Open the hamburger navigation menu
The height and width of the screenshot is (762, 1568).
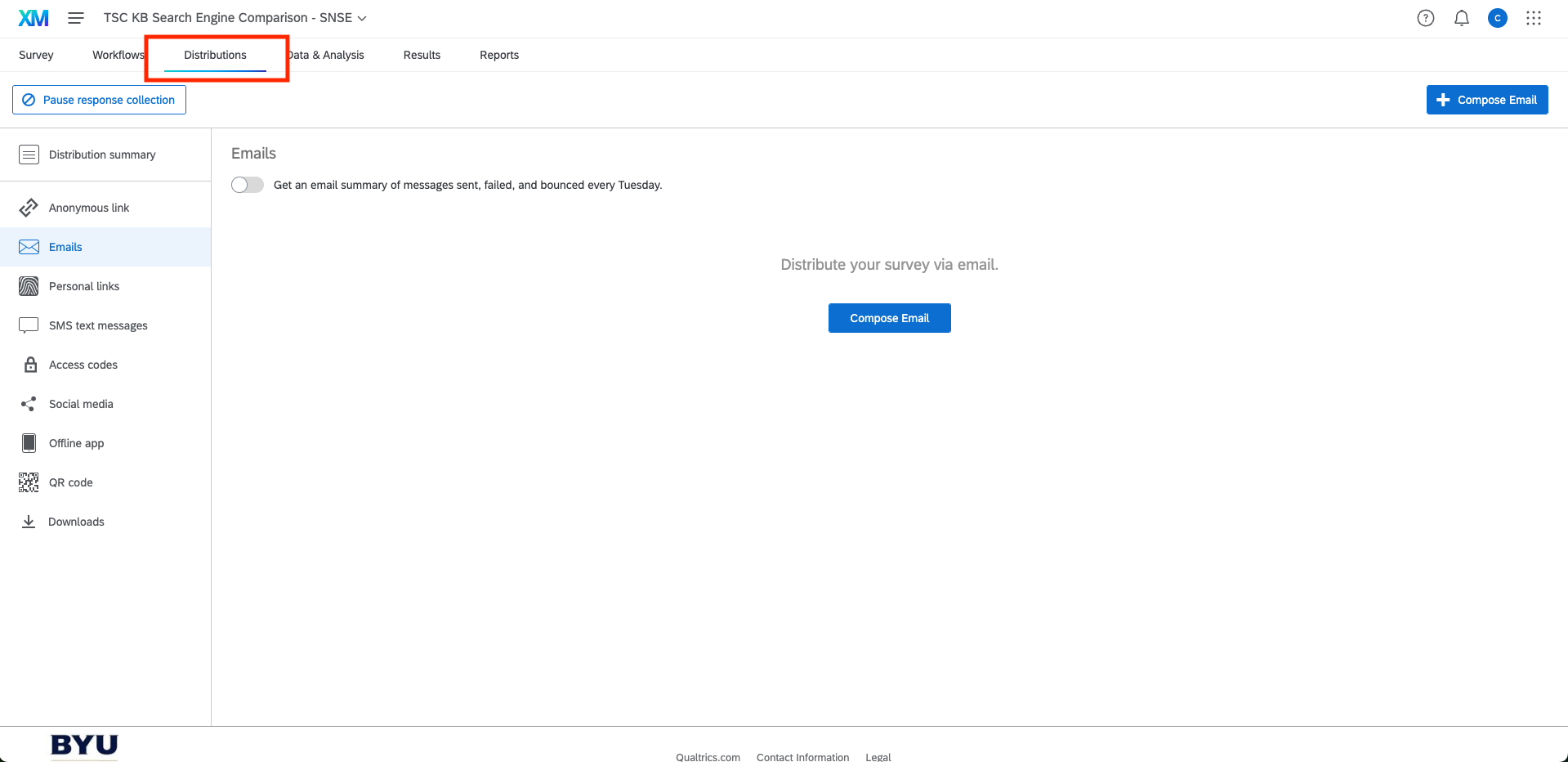76,18
